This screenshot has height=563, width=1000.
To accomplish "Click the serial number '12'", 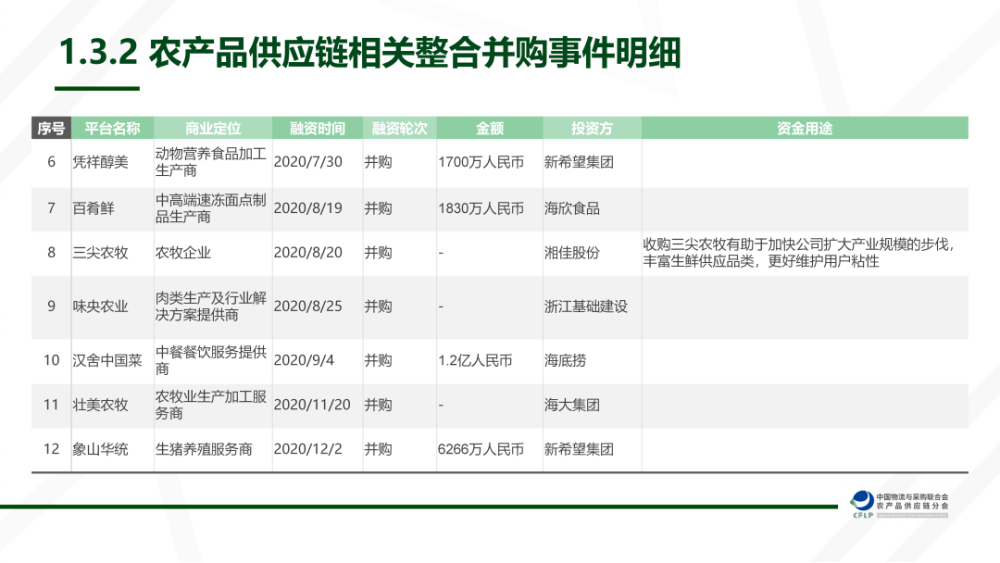I will point(52,449).
